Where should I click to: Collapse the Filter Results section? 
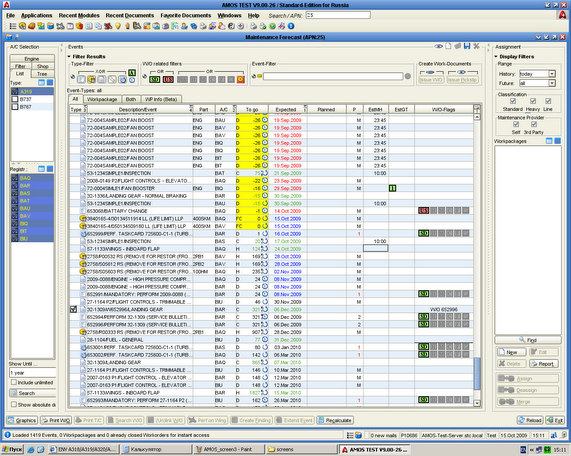[69, 56]
